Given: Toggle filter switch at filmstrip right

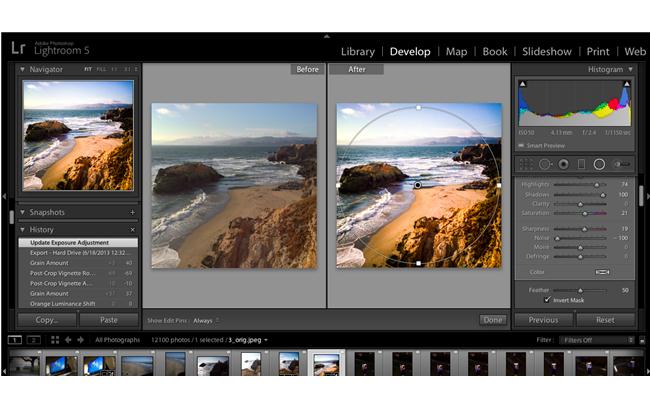Looking at the screenshot, I should (642, 340).
